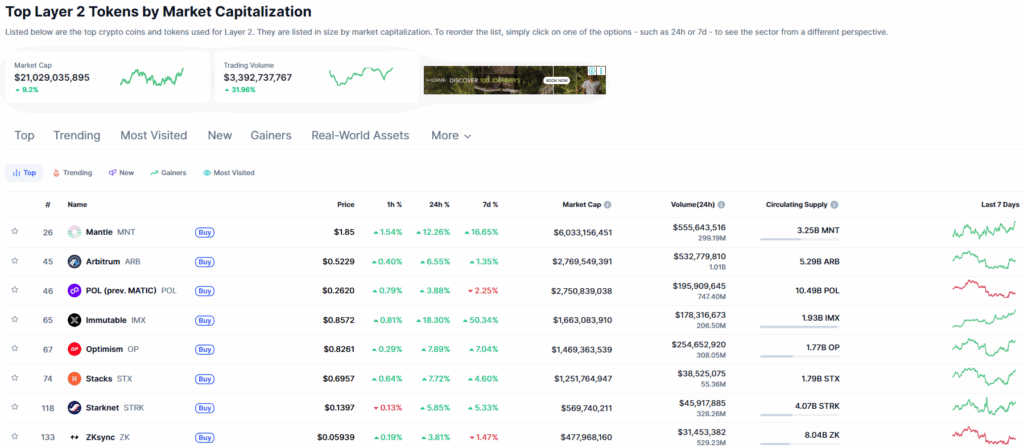Click the Arbitrum coin logo
Image resolution: width=1024 pixels, height=448 pixels.
pyautogui.click(x=74, y=261)
